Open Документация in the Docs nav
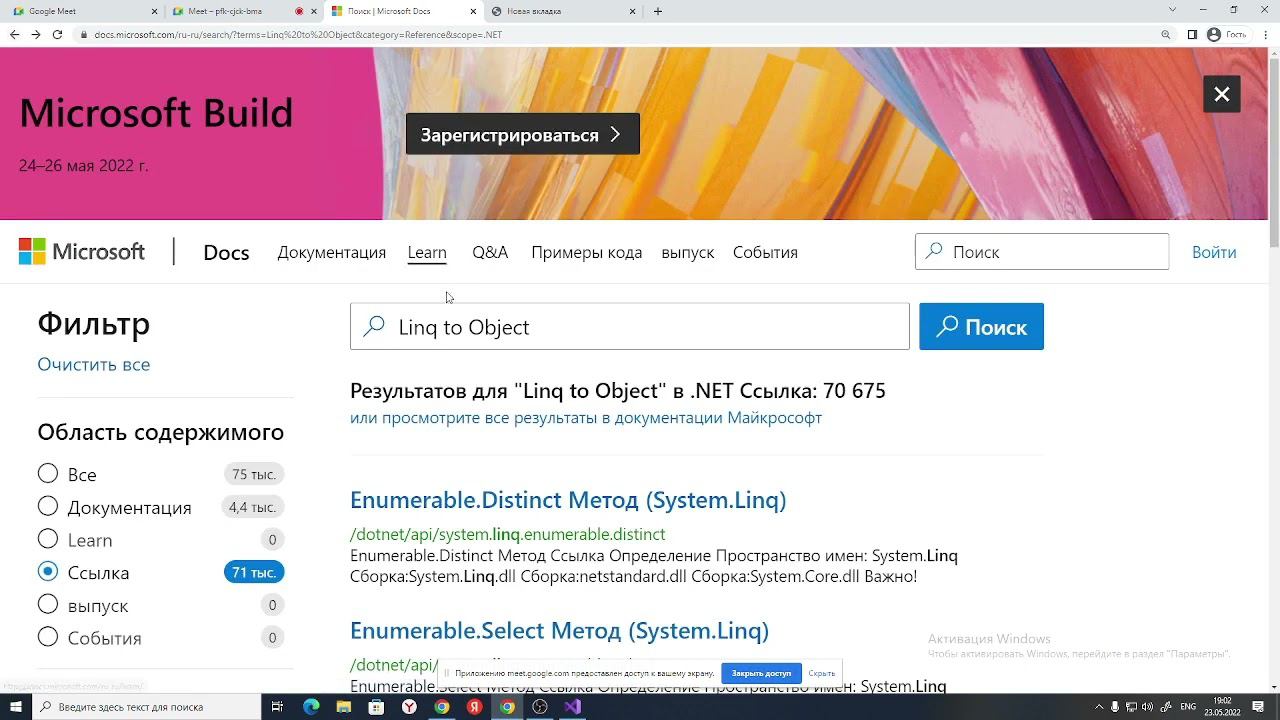Image resolution: width=1280 pixels, height=720 pixels. (332, 252)
